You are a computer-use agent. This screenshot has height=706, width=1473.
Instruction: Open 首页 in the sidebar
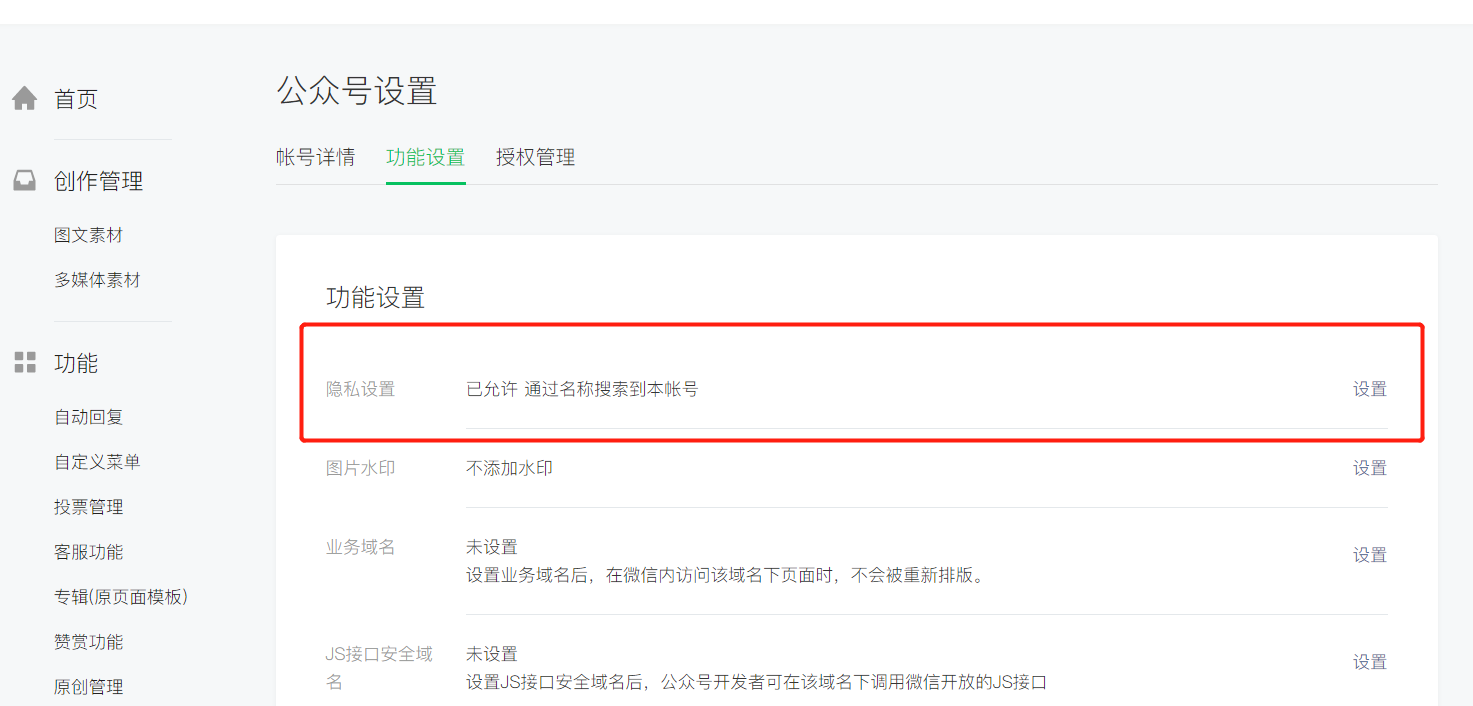pyautogui.click(x=76, y=99)
